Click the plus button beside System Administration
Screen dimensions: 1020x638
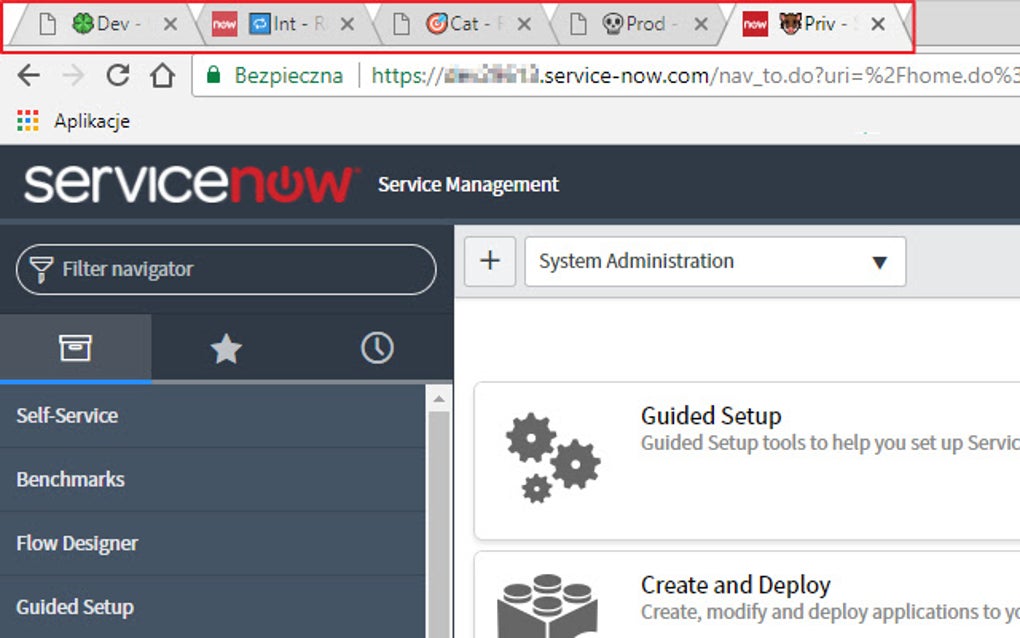(489, 261)
